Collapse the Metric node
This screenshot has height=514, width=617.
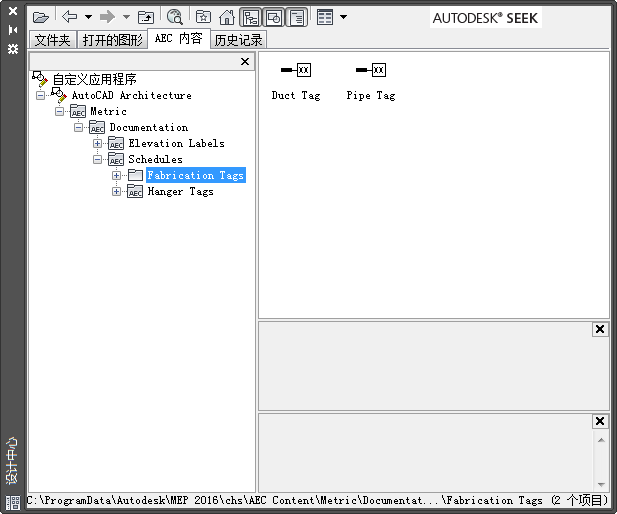[59, 111]
